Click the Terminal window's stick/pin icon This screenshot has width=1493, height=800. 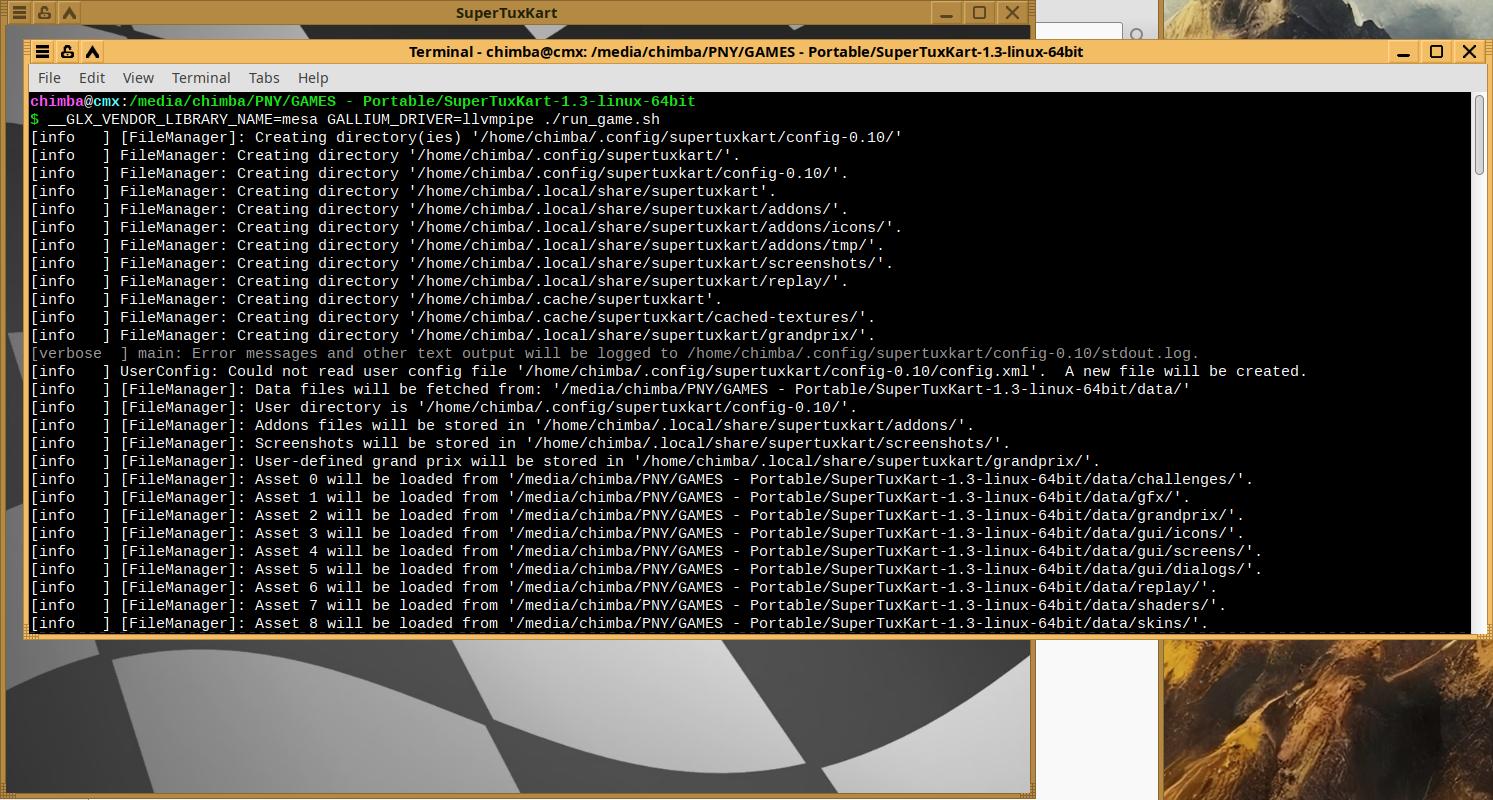[x=67, y=52]
